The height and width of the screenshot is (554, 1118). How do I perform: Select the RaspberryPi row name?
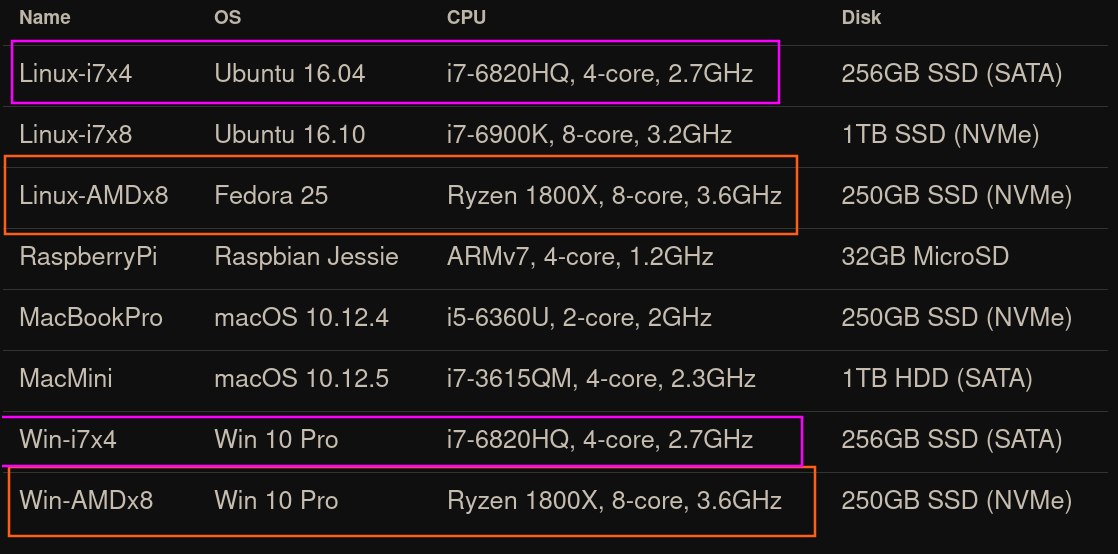tap(89, 257)
